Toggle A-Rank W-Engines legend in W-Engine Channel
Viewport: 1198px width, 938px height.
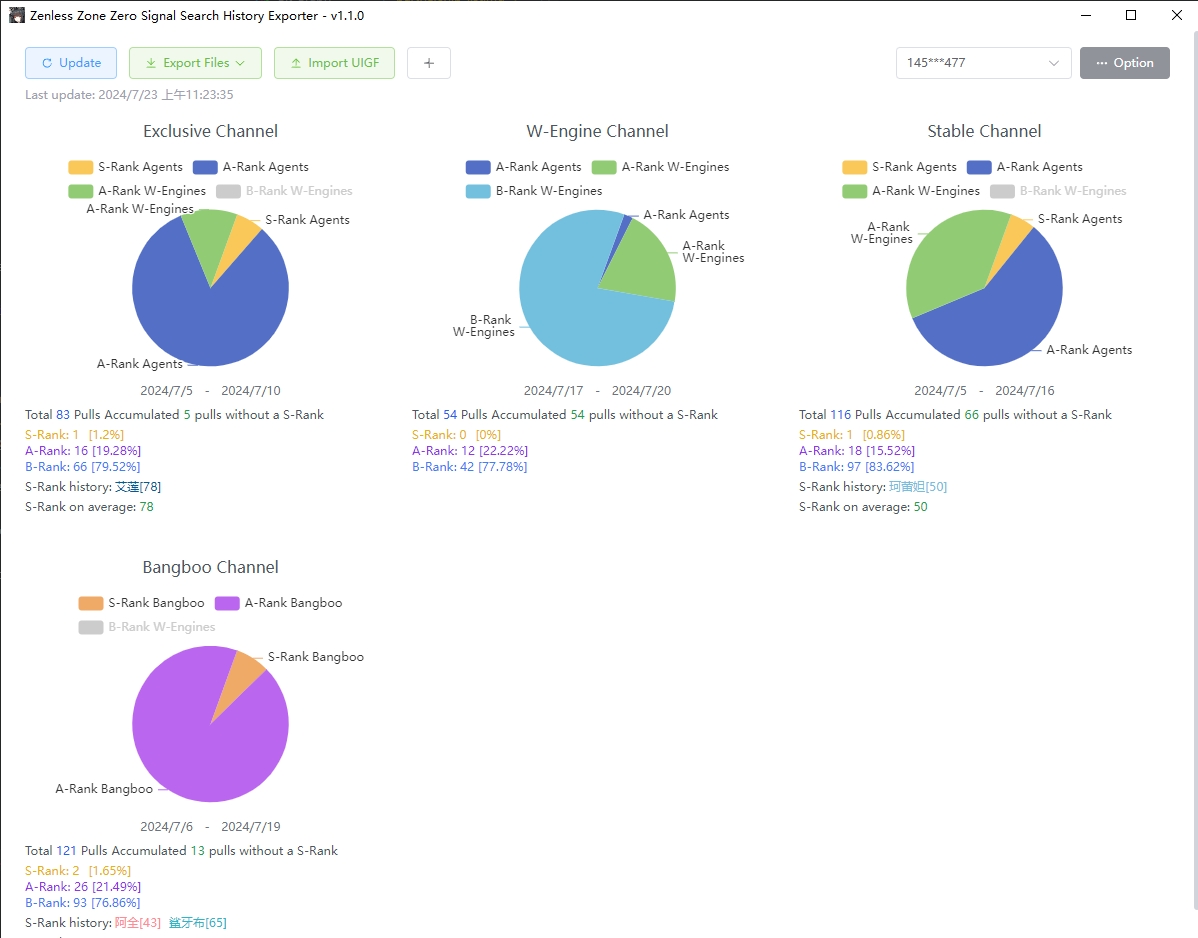661,167
